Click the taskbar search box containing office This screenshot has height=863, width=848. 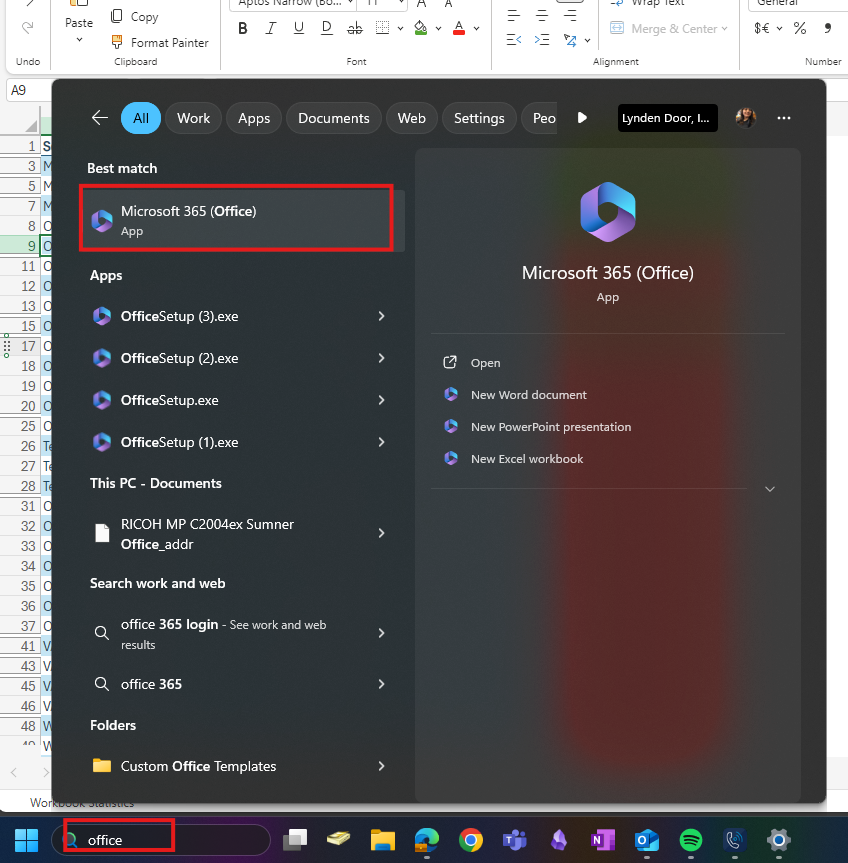(161, 840)
